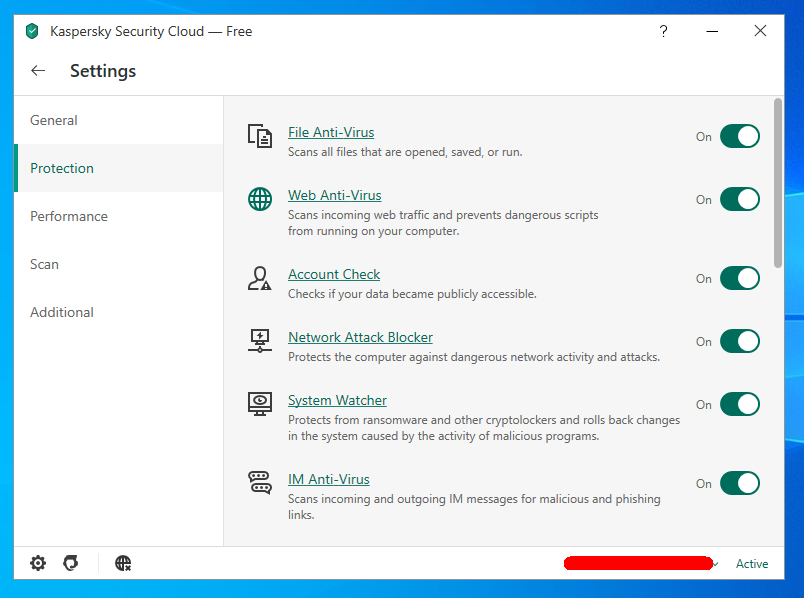Image resolution: width=804 pixels, height=598 pixels.
Task: Click the Active license status text
Action: tap(752, 564)
